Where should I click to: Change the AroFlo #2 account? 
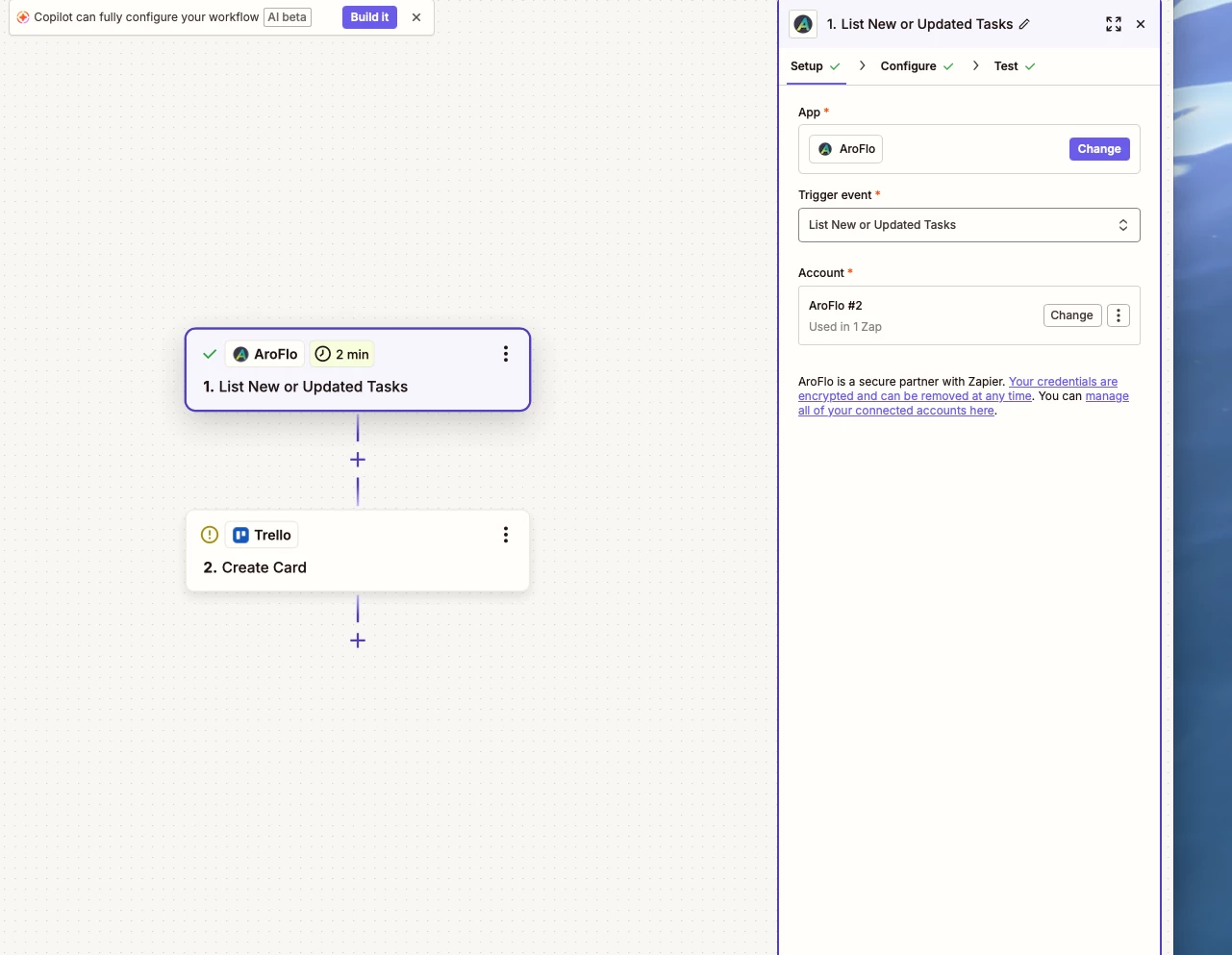coord(1072,315)
